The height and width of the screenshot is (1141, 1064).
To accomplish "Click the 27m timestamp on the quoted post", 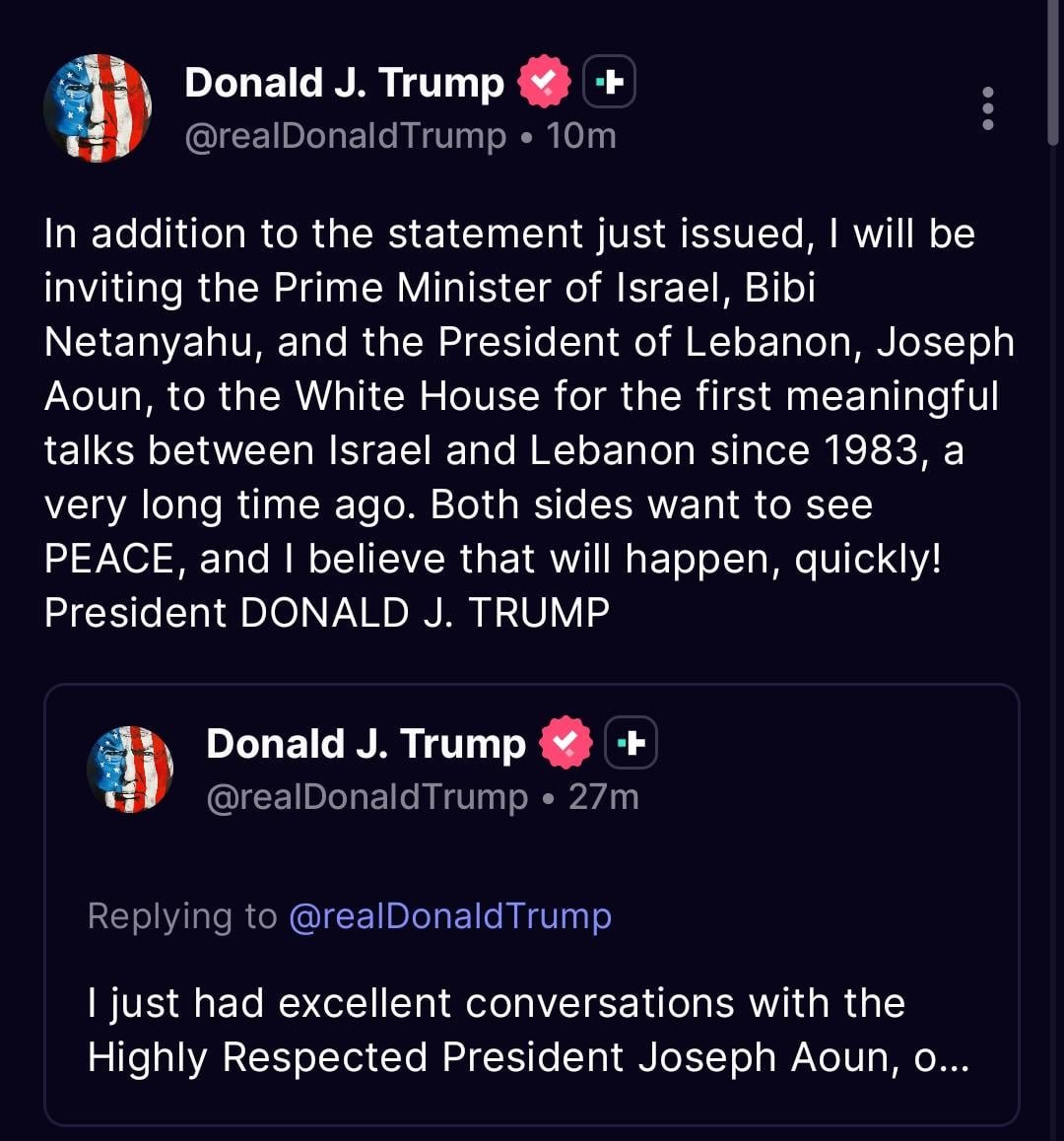I will (604, 797).
